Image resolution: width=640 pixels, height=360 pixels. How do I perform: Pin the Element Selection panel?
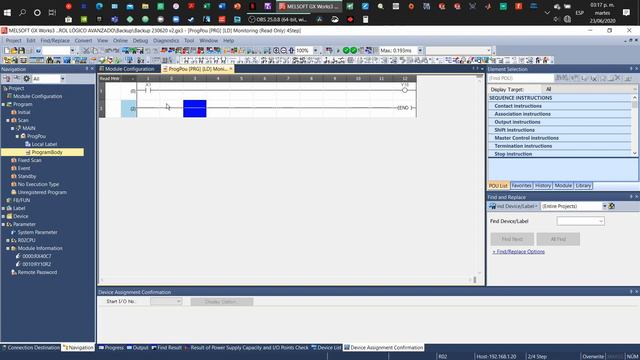point(631,69)
